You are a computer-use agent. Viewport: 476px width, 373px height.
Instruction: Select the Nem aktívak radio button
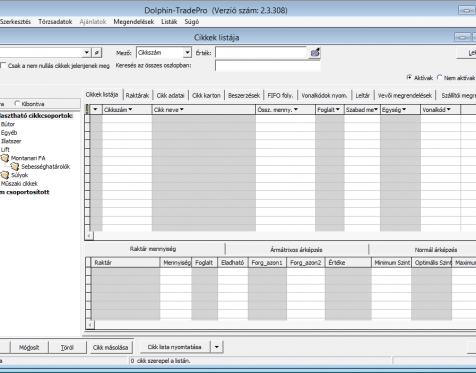[439, 77]
